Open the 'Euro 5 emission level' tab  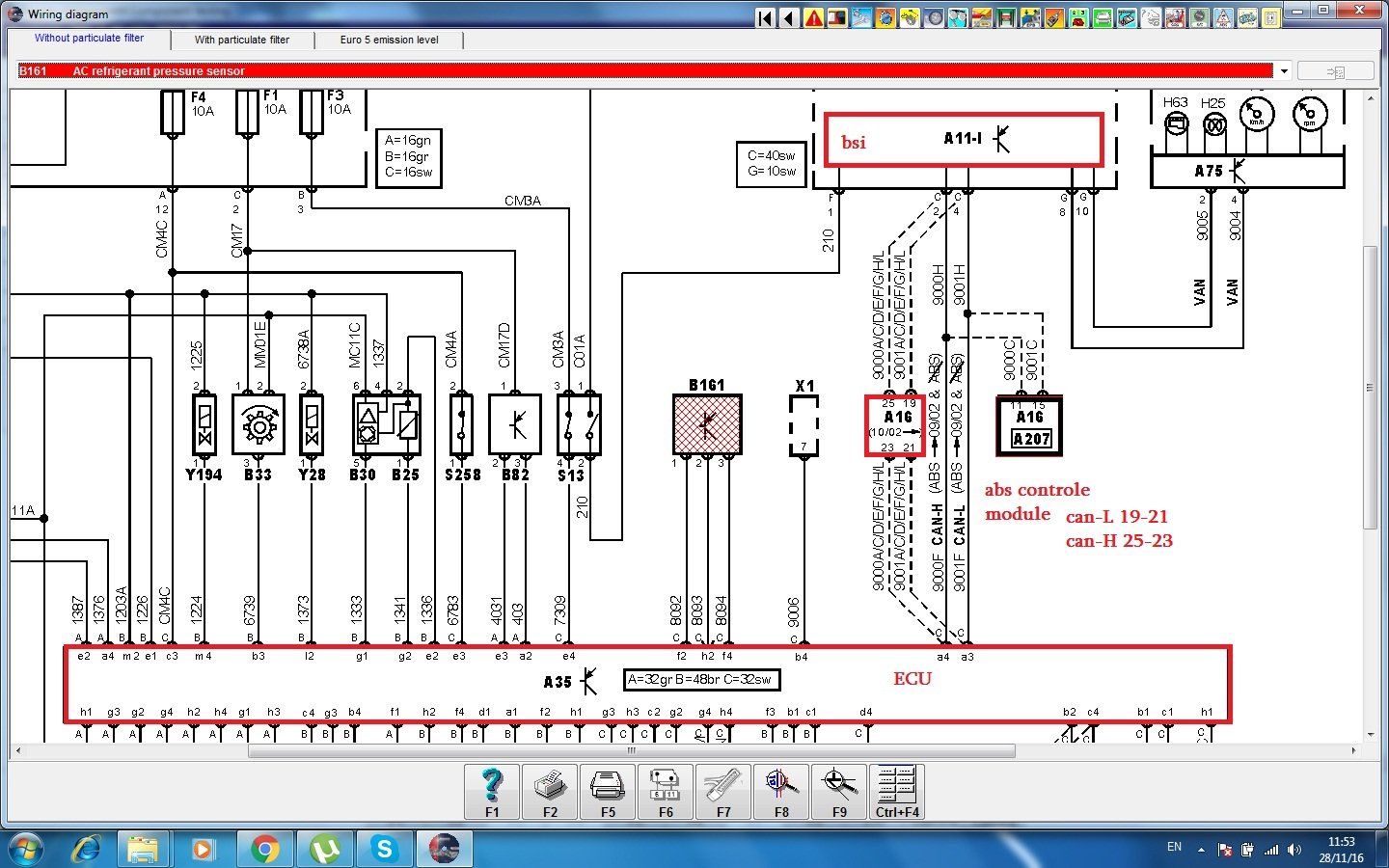[389, 40]
